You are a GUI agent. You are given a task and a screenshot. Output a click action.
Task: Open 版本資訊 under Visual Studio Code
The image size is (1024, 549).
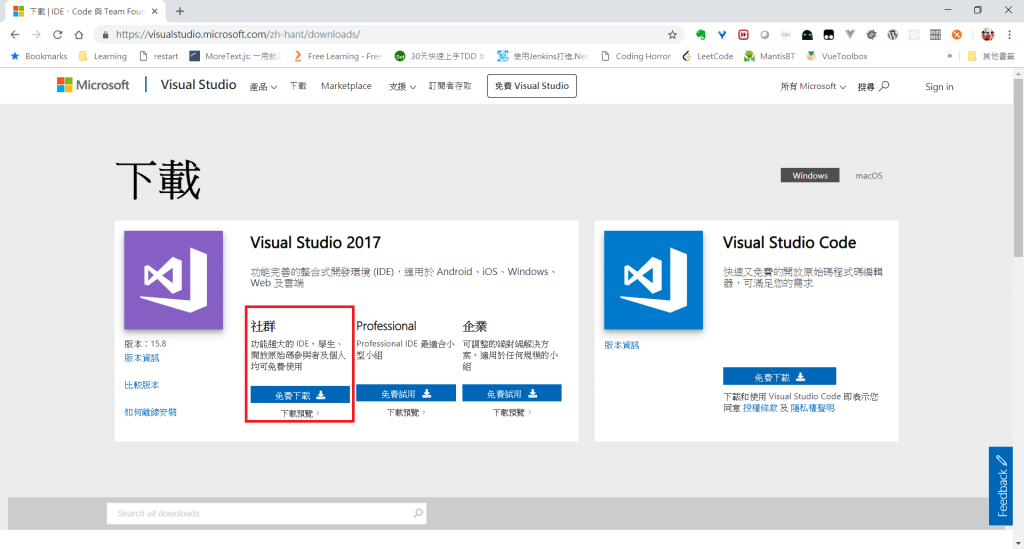622,345
